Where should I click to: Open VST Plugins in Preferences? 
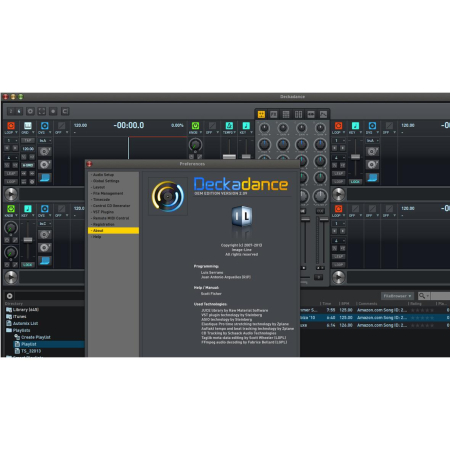point(113,212)
